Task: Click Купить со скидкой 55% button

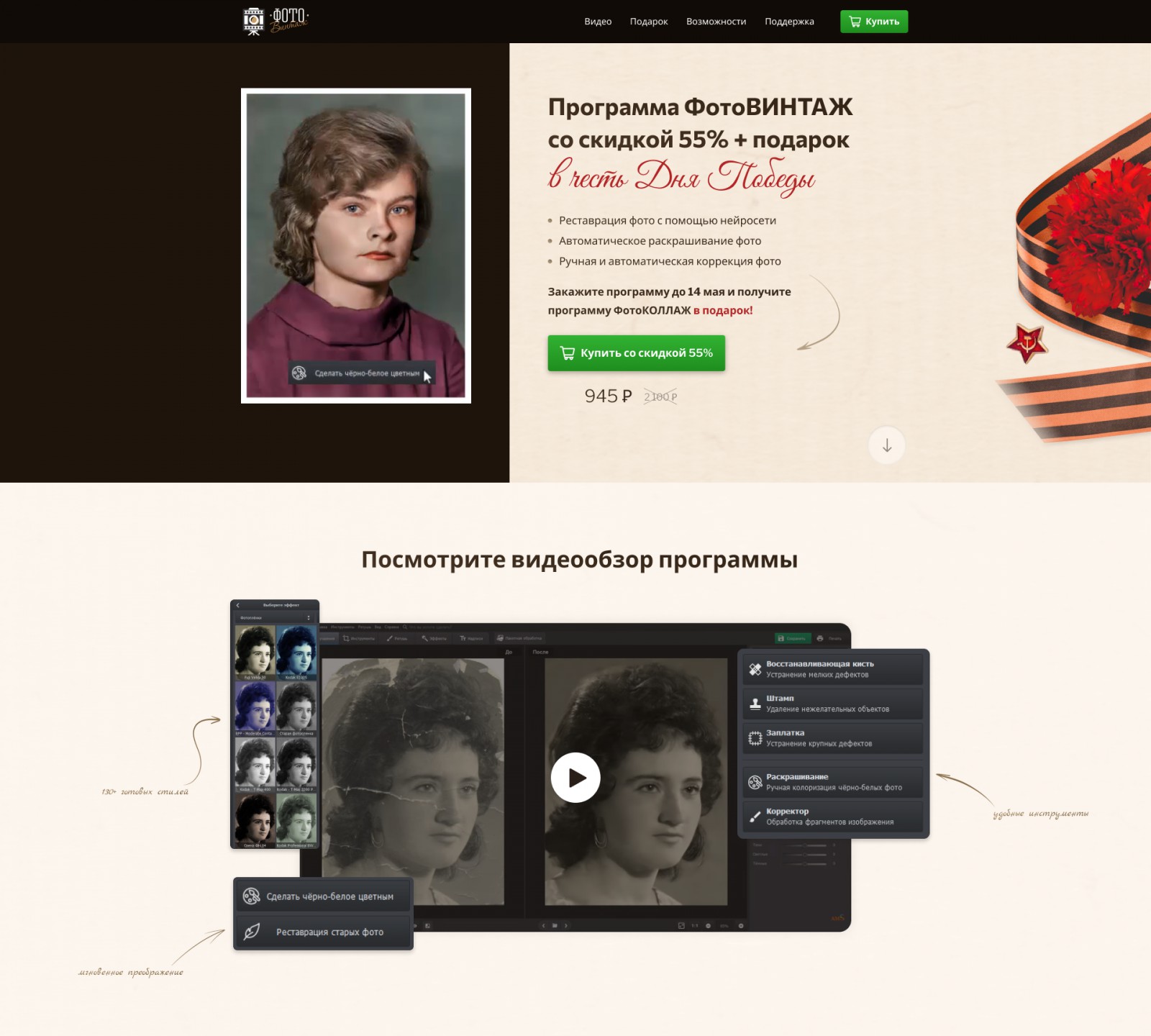Action: point(636,353)
